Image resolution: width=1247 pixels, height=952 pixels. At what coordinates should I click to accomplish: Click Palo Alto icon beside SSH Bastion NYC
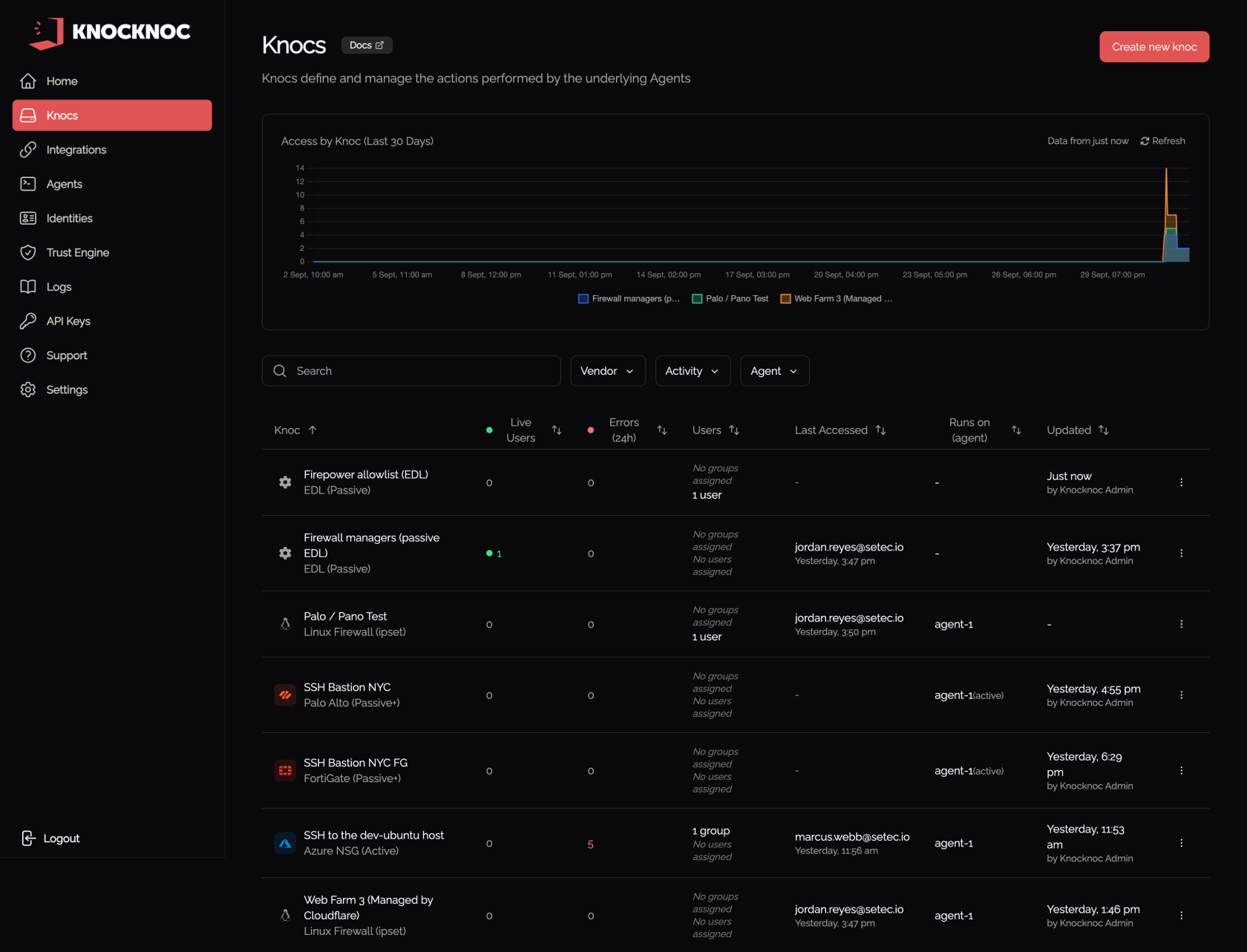285,695
